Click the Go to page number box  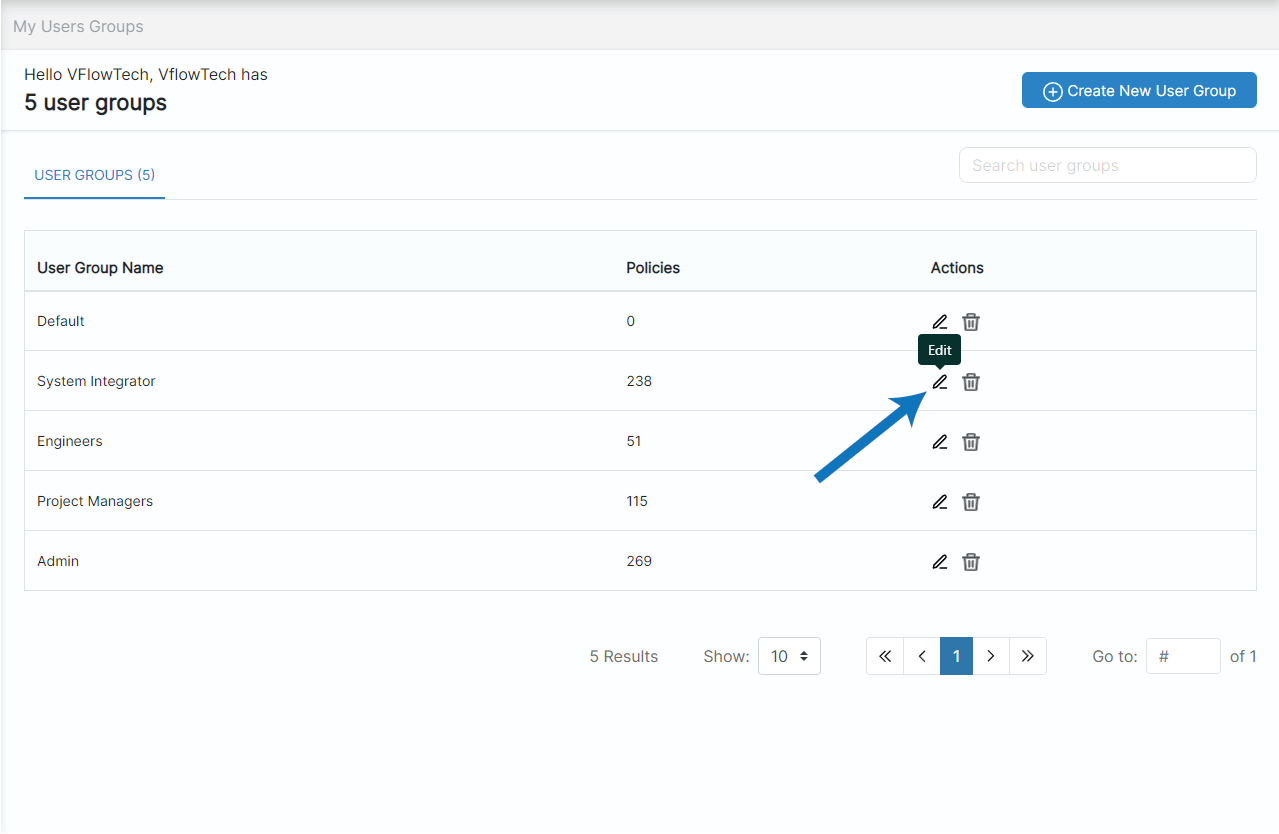pos(1183,656)
